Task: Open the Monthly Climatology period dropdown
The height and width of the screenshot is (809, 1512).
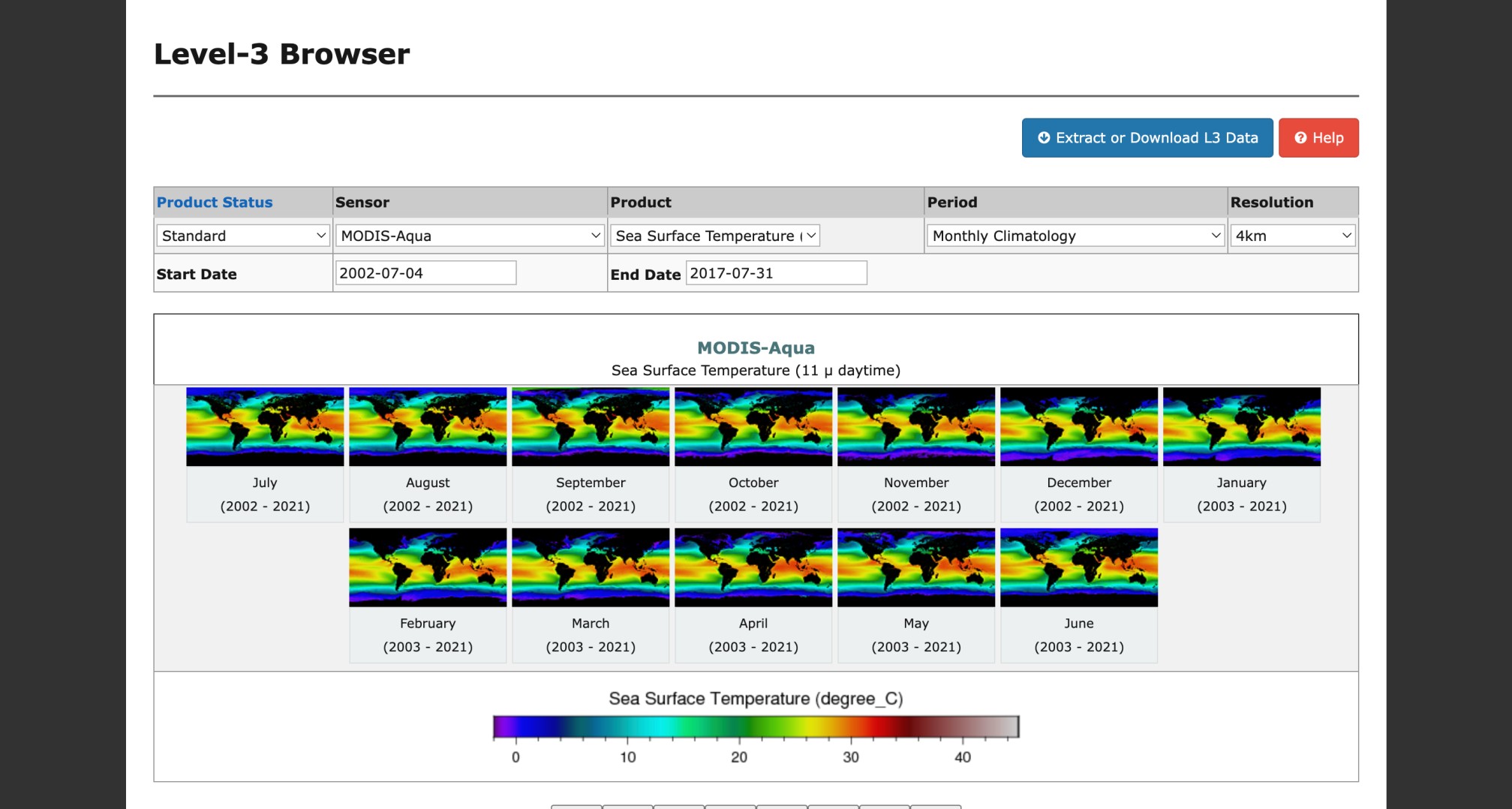Action: pyautogui.click(x=1075, y=236)
